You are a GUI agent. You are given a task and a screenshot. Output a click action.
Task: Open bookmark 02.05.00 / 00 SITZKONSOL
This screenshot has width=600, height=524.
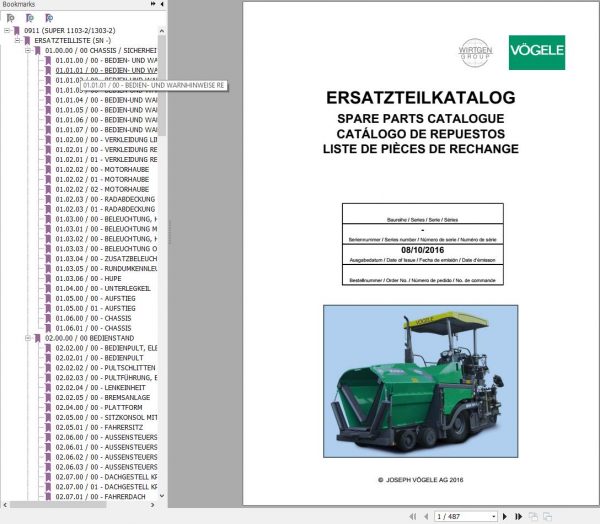[x=106, y=417]
